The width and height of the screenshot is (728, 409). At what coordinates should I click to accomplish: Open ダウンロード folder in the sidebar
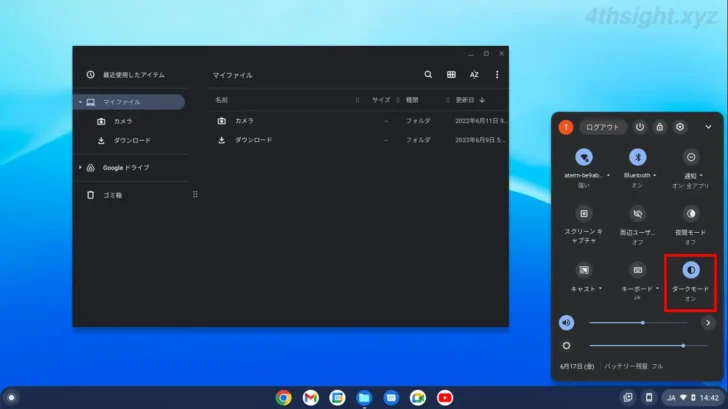point(132,140)
